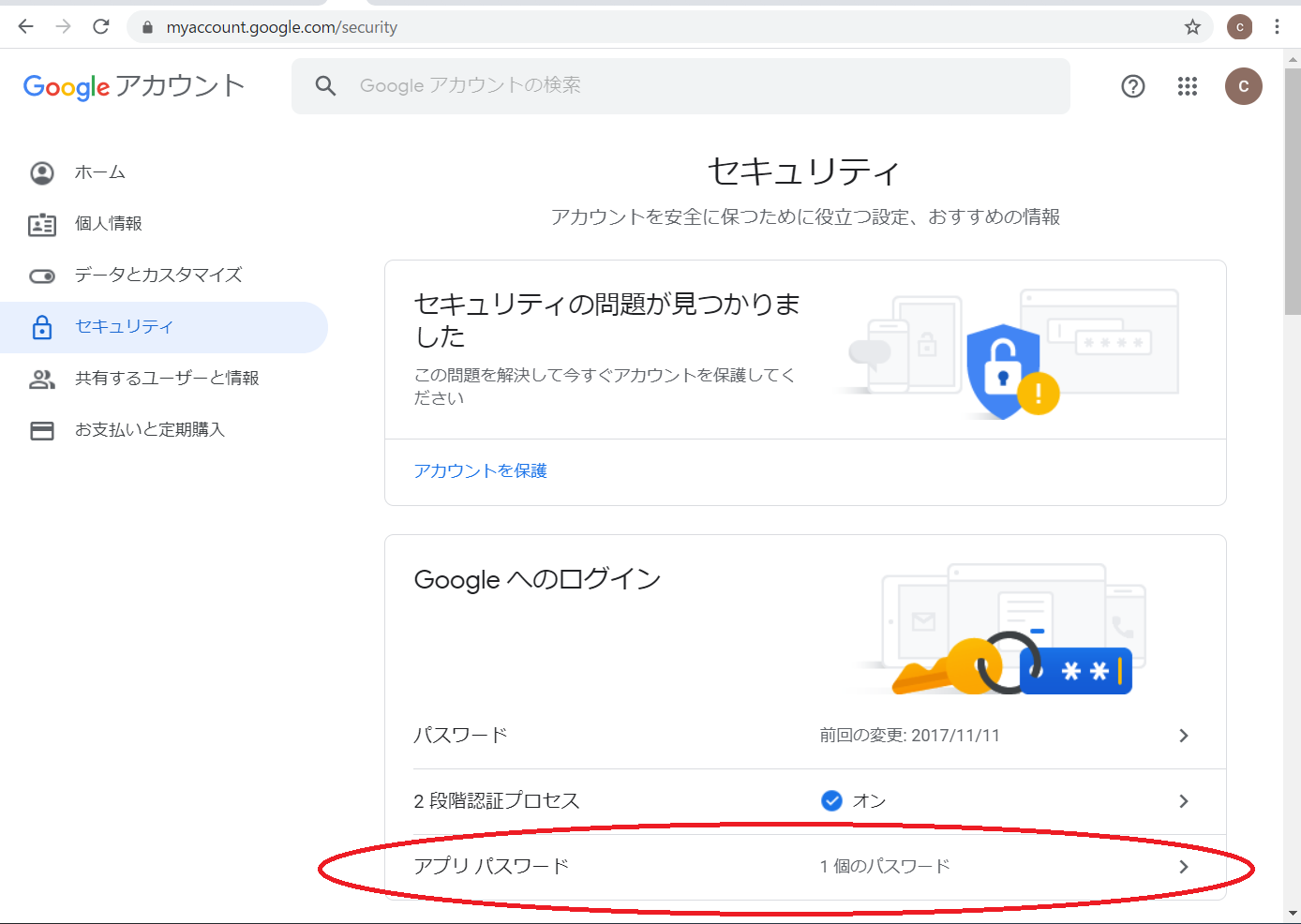Click the payments icon next to お支払いと定期購入

[41, 429]
